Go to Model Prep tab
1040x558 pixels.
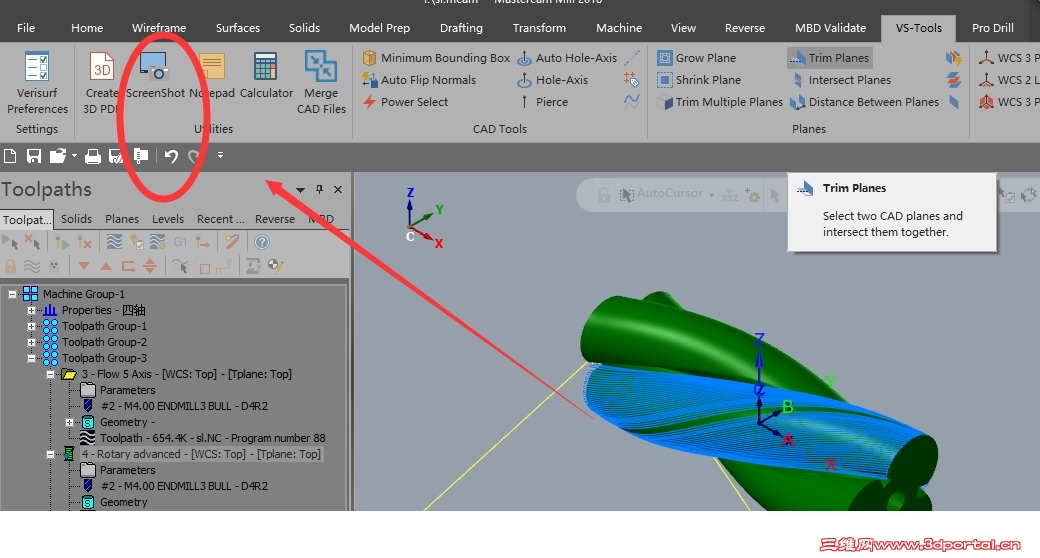coord(379,28)
